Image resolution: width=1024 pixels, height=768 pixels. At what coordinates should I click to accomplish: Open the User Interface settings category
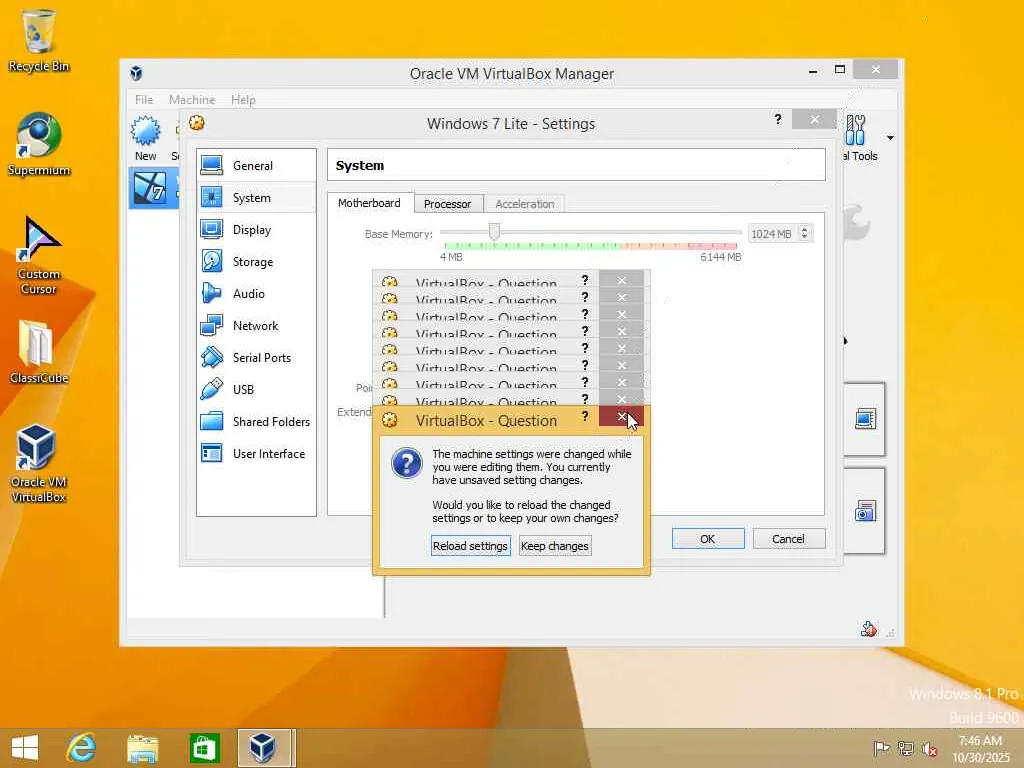[256, 453]
